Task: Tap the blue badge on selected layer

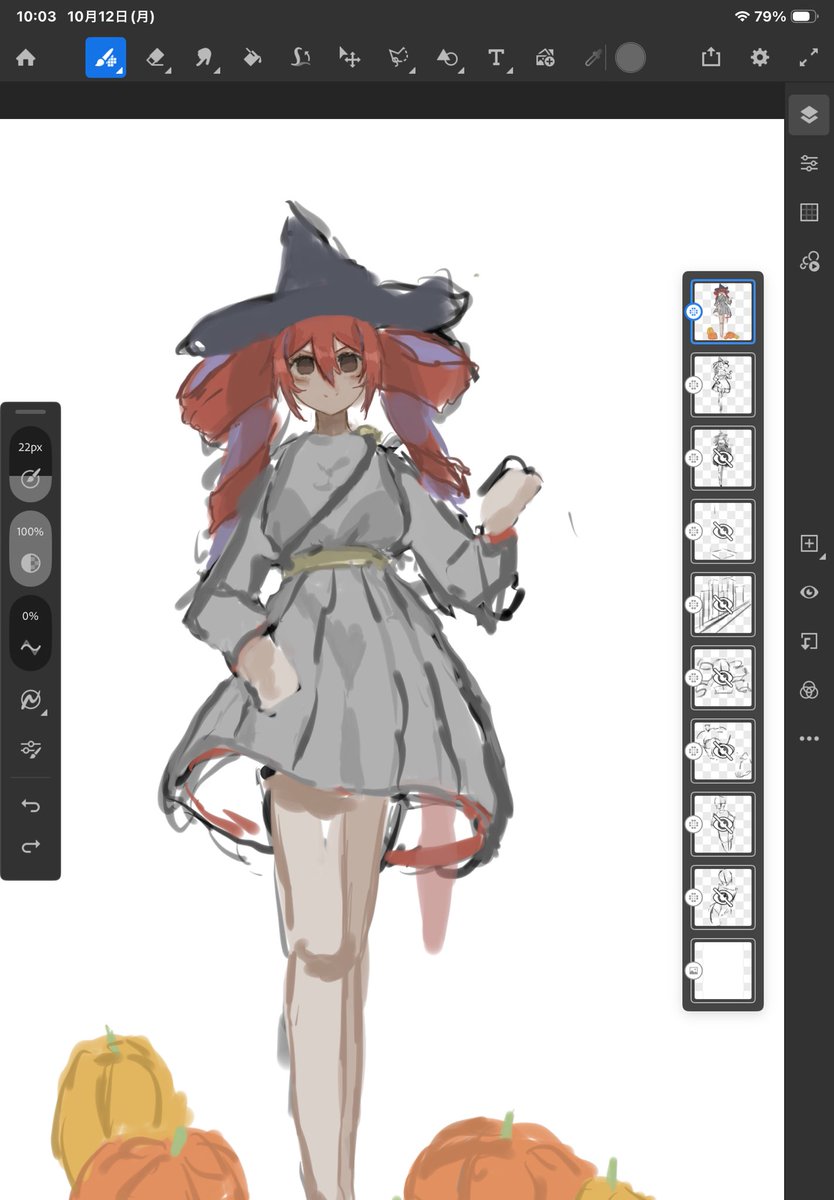Action: click(693, 311)
